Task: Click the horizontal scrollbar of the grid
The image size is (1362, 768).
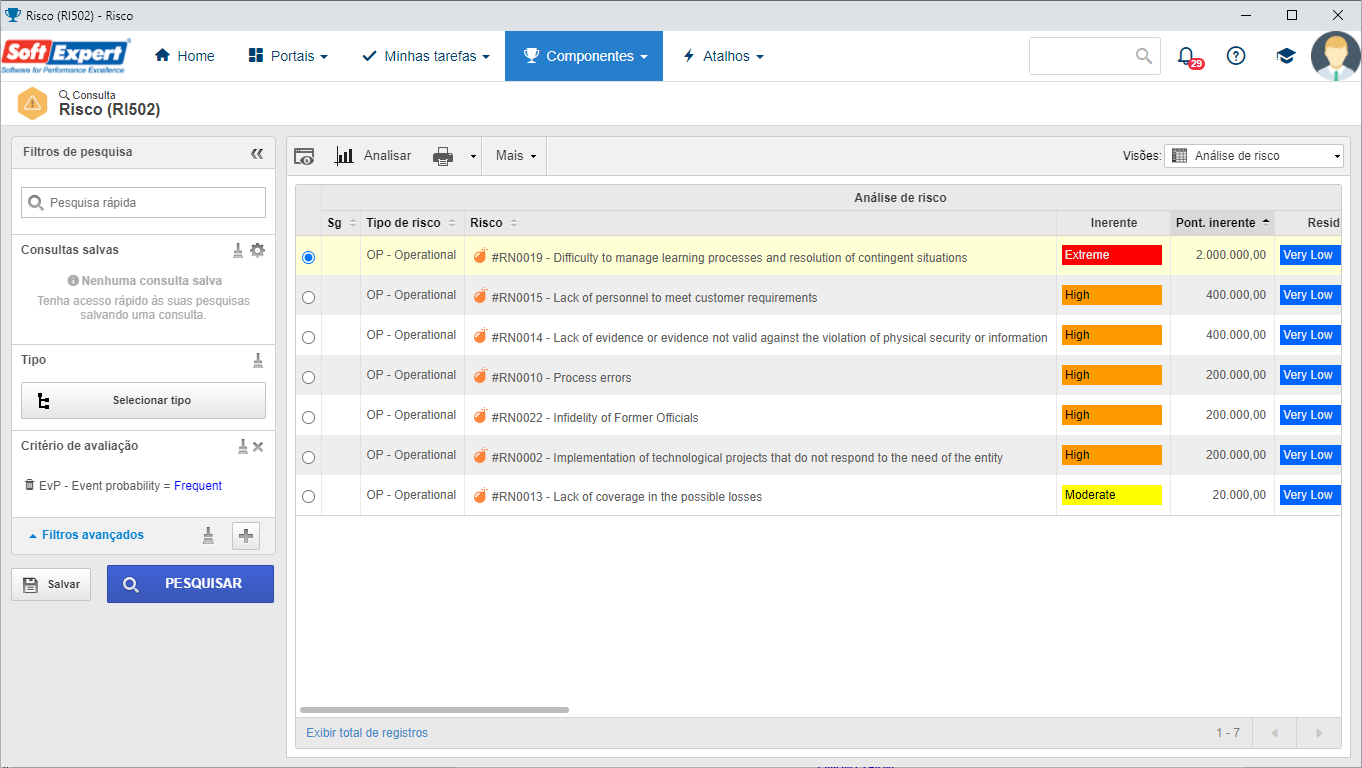Action: pos(434,710)
